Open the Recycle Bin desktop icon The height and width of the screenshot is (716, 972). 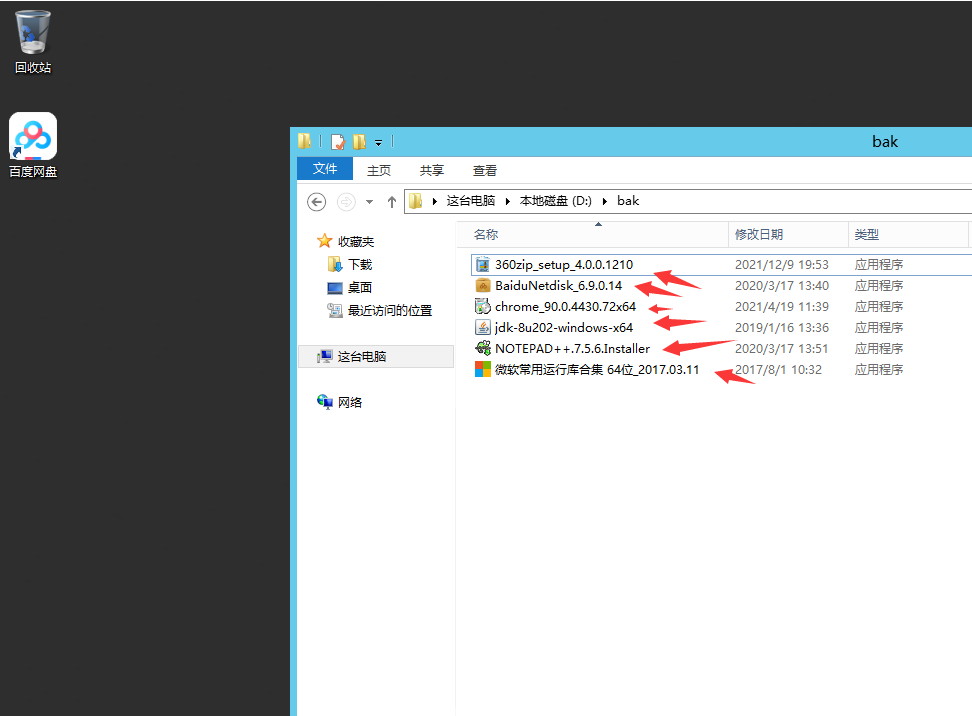[x=33, y=42]
